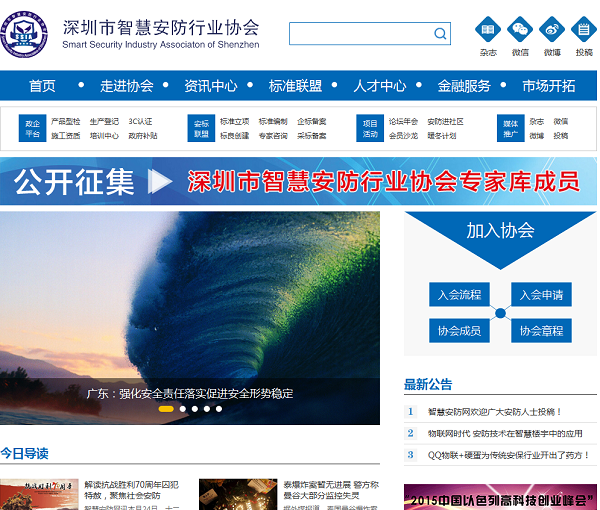Click the 项目活动 blue tile

(x=371, y=128)
